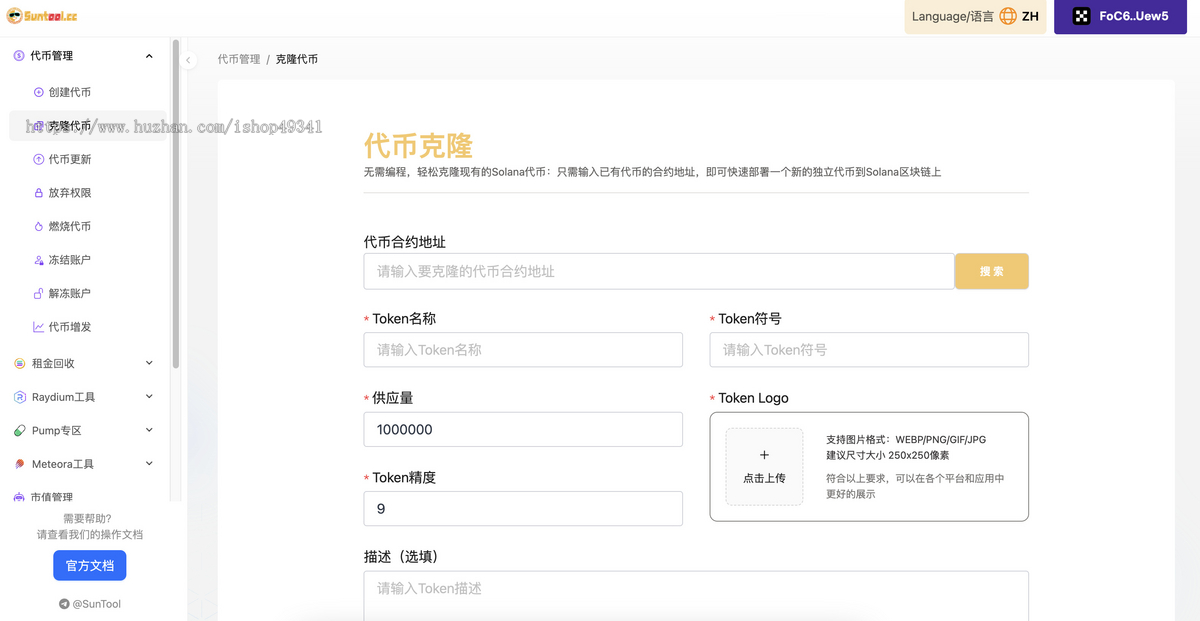Viewport: 1200px width, 621px height.
Task: Open the 代币更新 menu item
Action: point(88,159)
